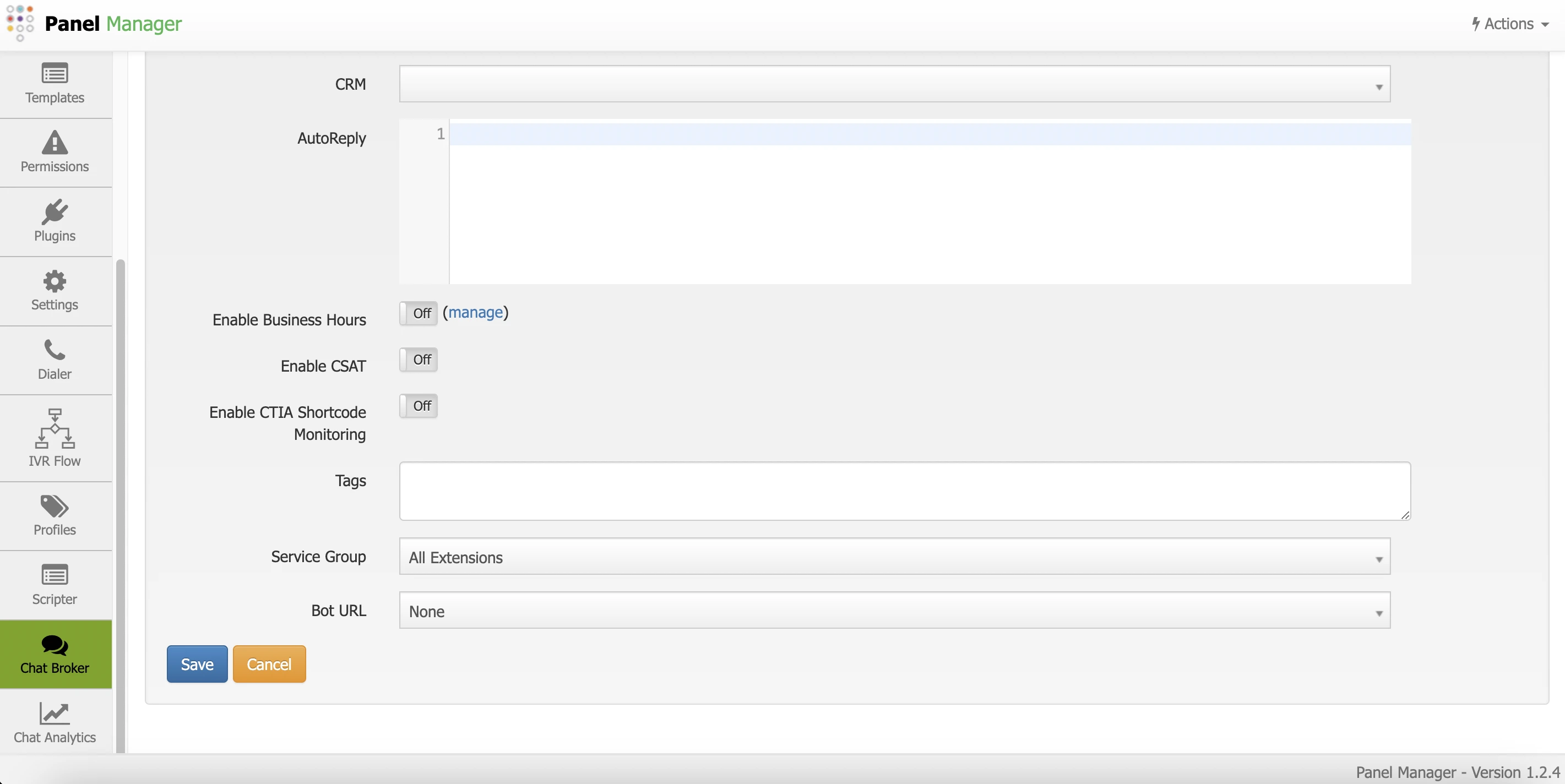
Task: Open the Profiles section
Action: [55, 515]
